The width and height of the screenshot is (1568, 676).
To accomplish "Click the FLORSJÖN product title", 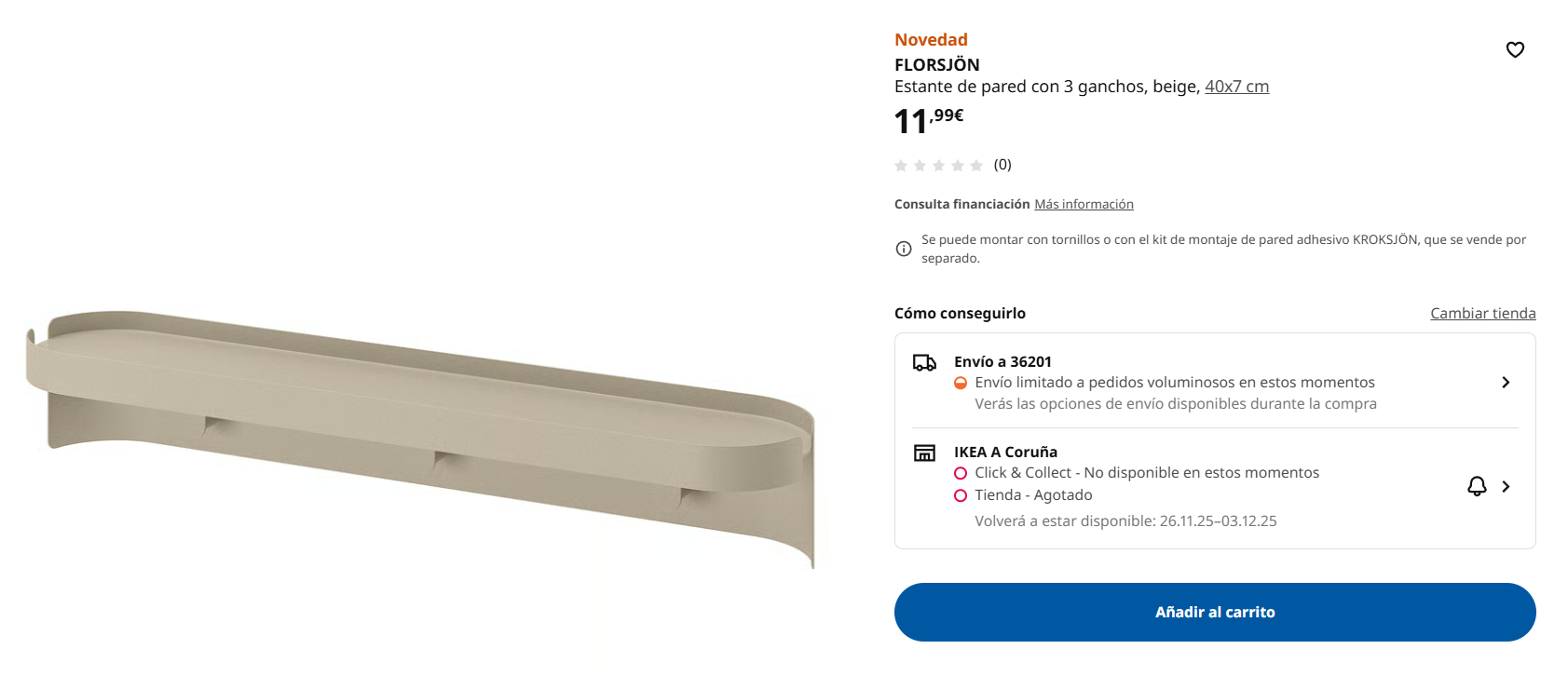I will point(936,64).
